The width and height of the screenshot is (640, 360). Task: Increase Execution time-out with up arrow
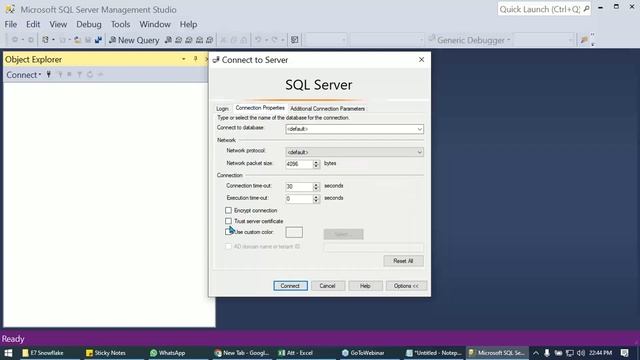[x=316, y=196]
